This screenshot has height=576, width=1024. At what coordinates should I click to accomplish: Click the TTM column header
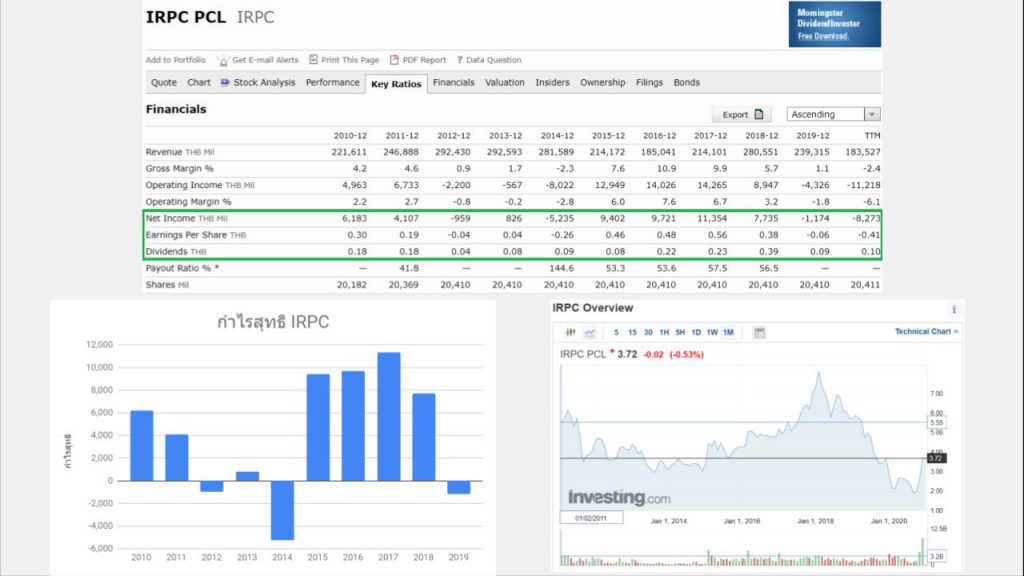pyautogui.click(x=872, y=136)
